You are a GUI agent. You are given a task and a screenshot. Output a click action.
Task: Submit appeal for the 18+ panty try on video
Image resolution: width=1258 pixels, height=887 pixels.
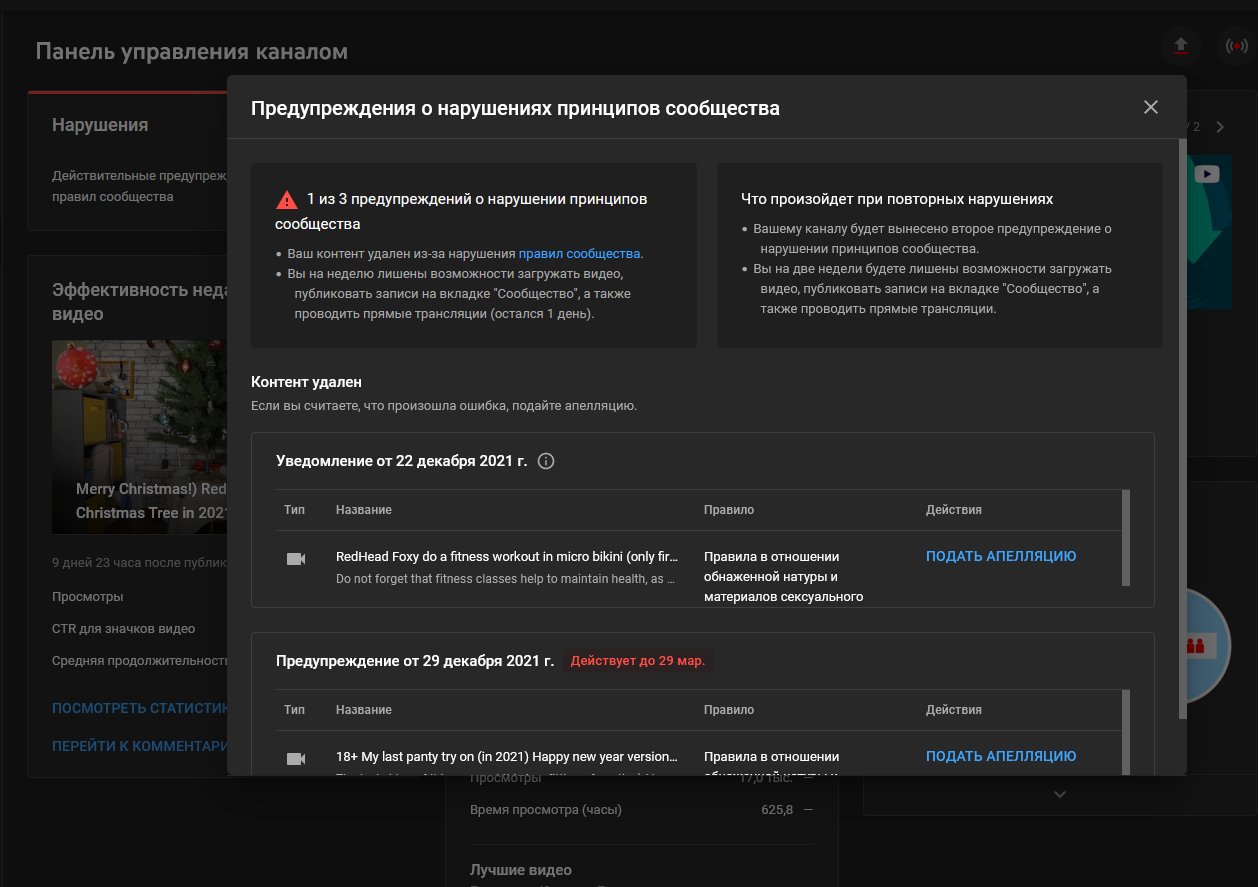pos(1001,756)
